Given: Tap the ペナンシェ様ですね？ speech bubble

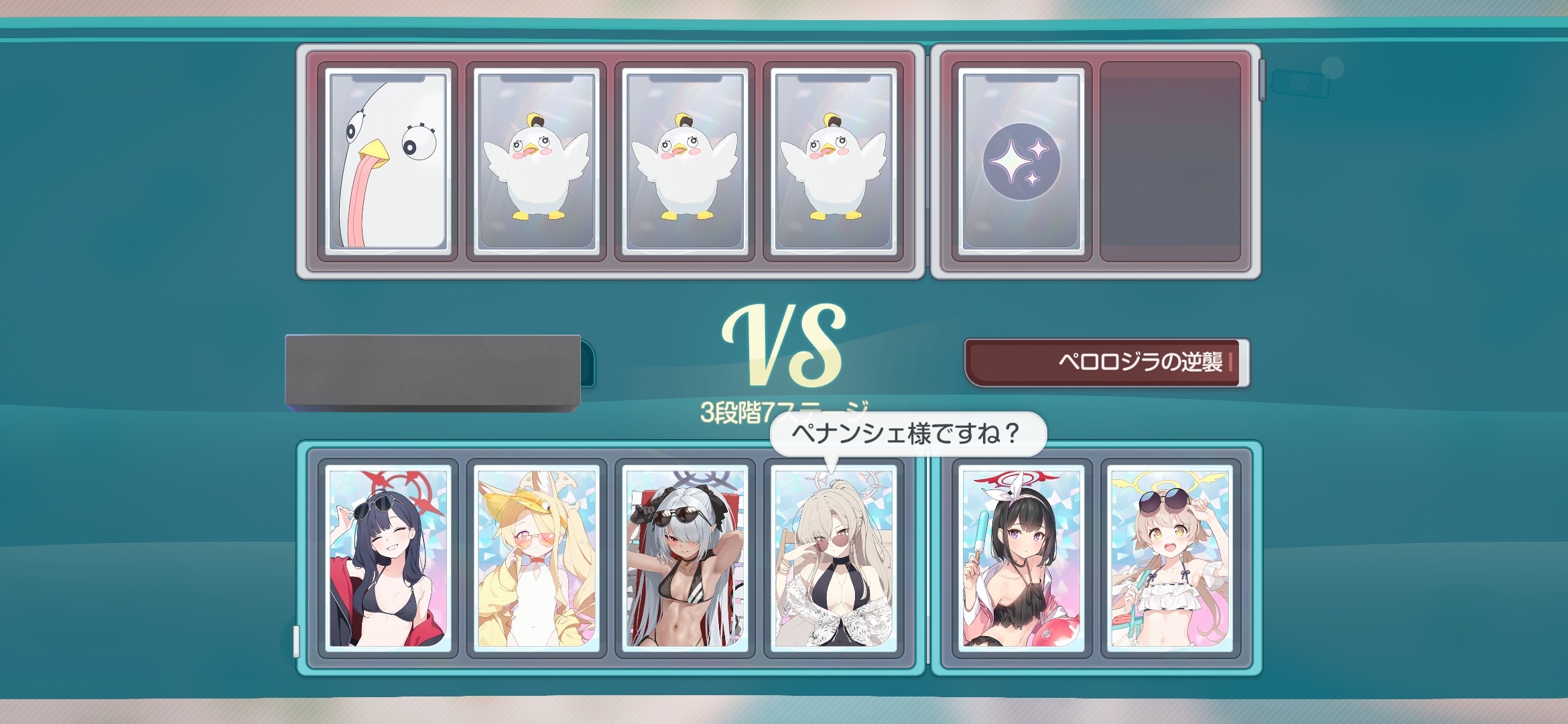Looking at the screenshot, I should 908,434.
